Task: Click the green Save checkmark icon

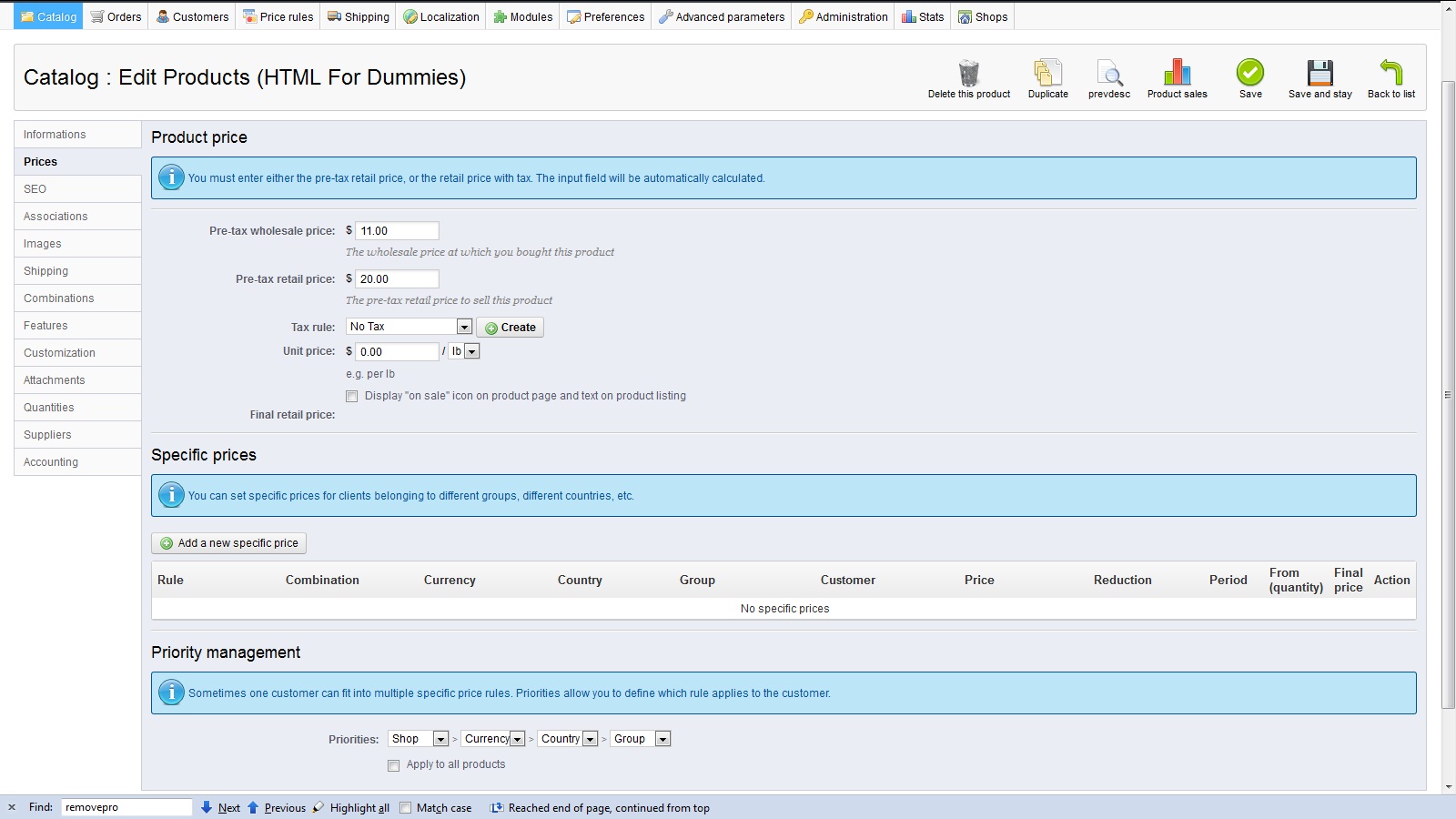Action: click(1250, 73)
